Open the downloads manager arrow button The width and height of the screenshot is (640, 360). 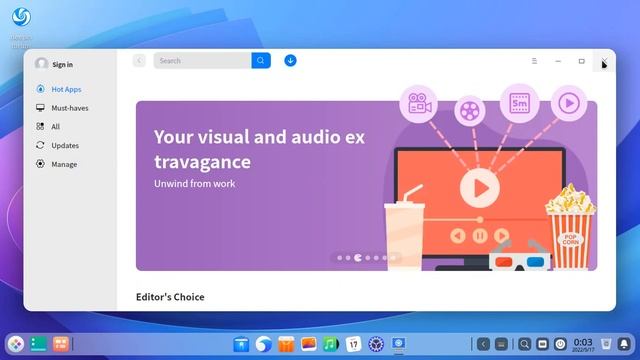(290, 61)
